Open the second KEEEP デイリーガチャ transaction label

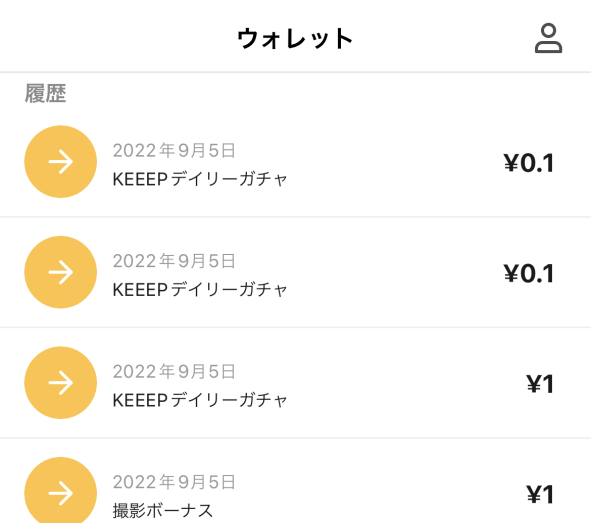click(200, 289)
